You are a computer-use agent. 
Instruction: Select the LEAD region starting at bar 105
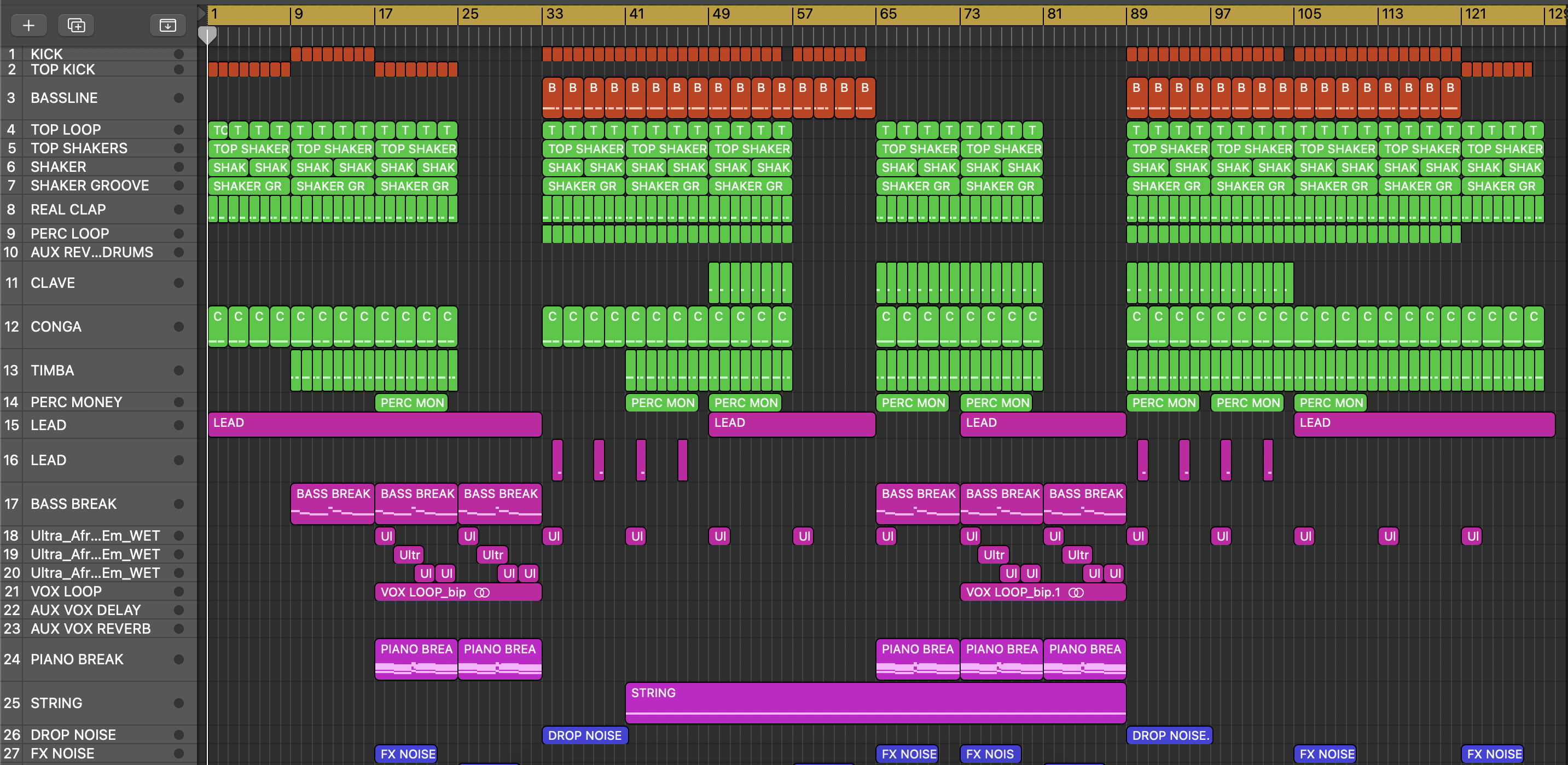[x=1424, y=424]
